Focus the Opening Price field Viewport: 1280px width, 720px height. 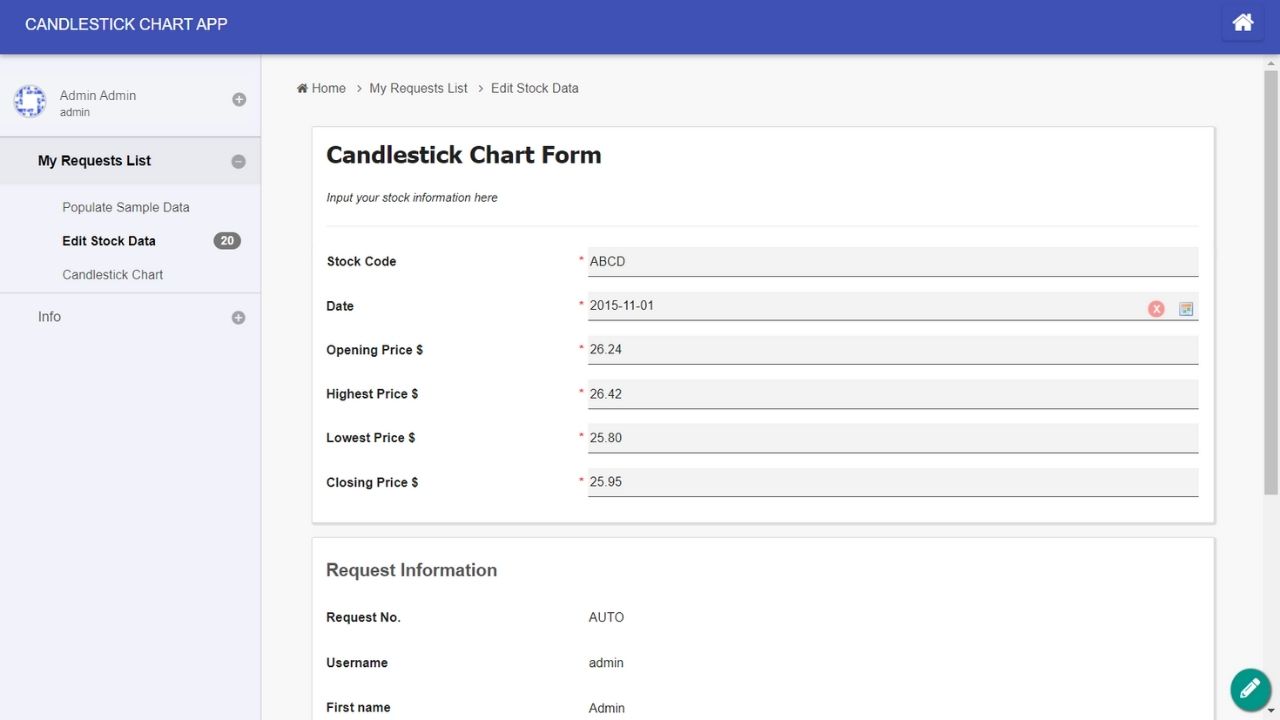892,350
